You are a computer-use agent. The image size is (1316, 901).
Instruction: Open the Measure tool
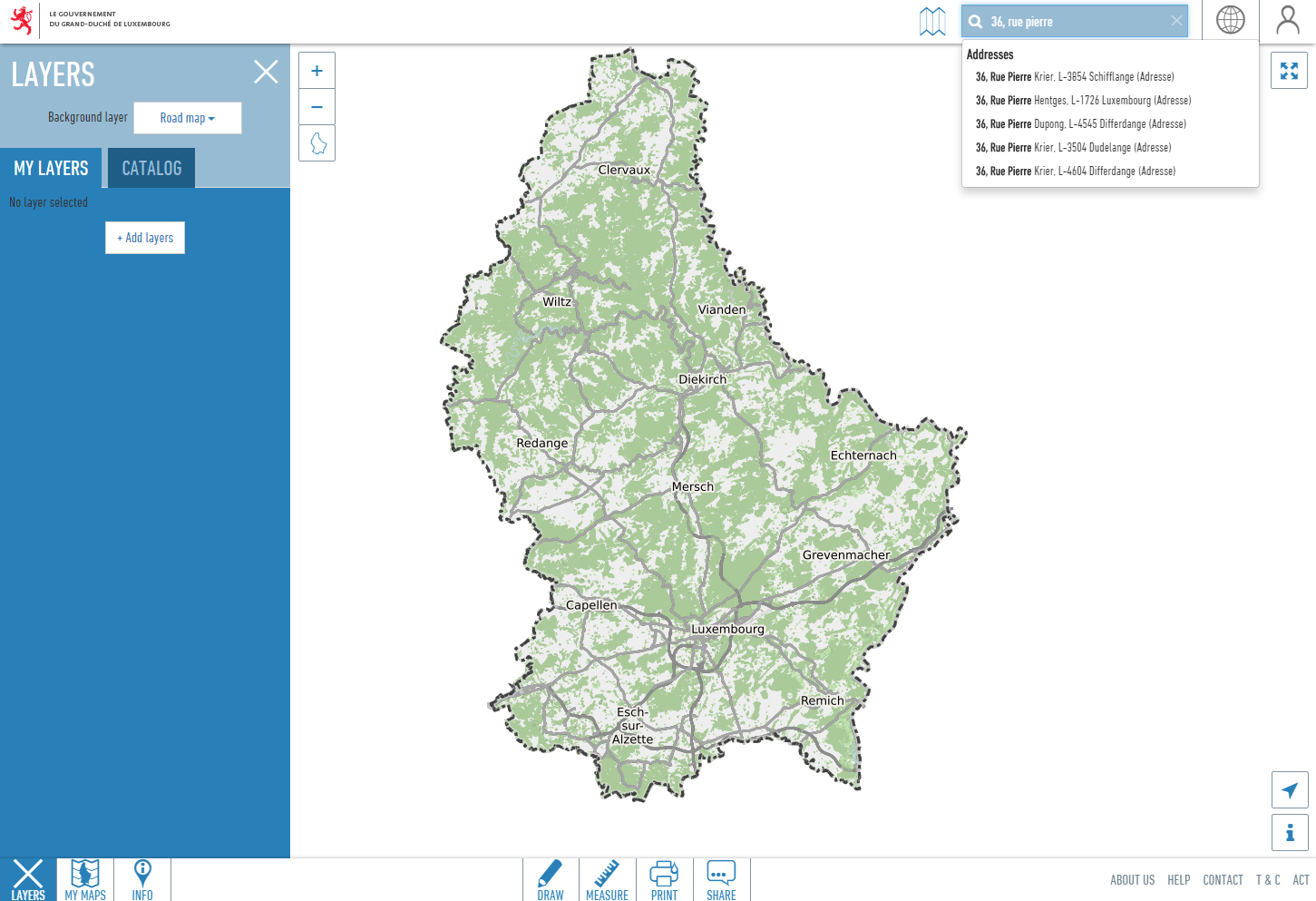tap(607, 880)
